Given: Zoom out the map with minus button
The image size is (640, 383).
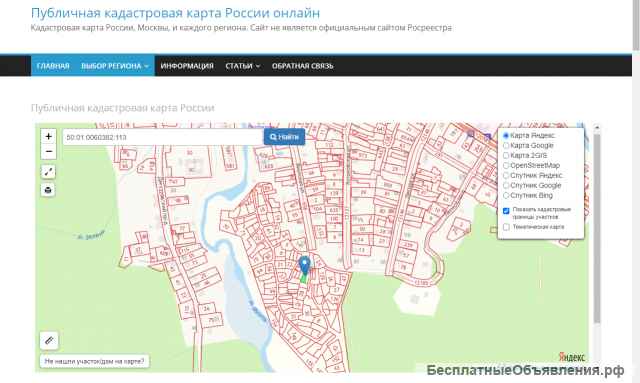Looking at the screenshot, I should [49, 152].
